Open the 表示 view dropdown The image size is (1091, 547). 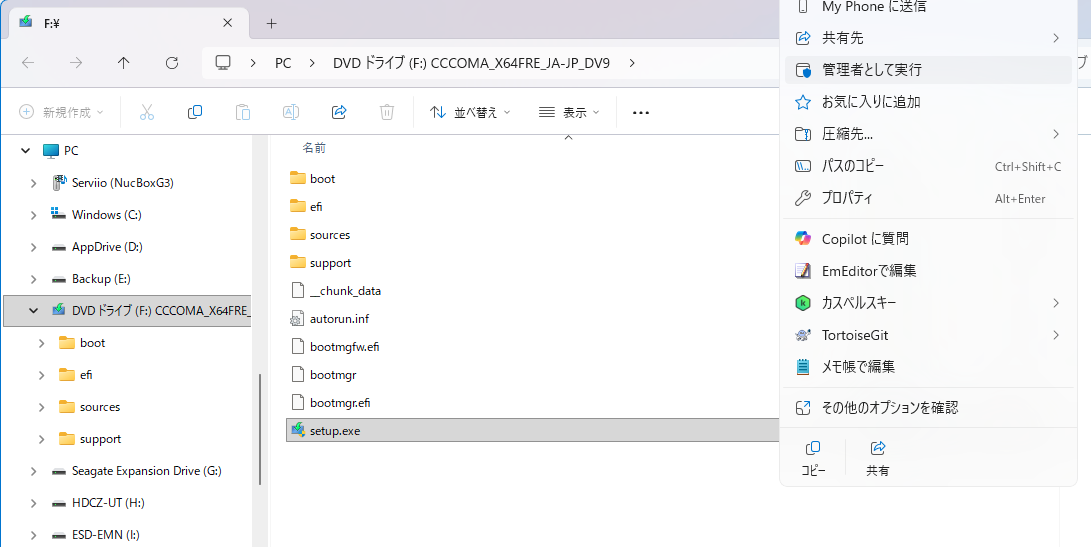click(569, 112)
